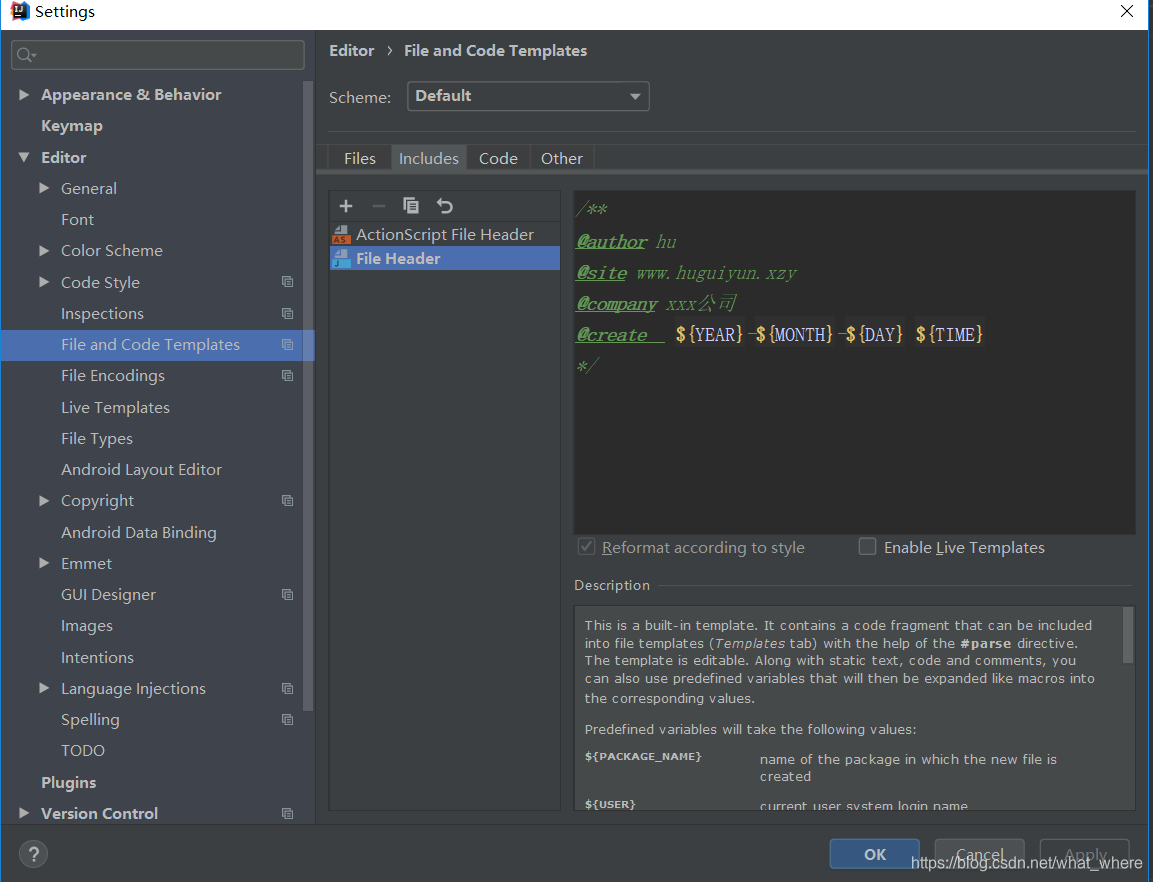This screenshot has width=1153, height=882.
Task: Enable Live Templates checkbox
Action: pos(868,547)
